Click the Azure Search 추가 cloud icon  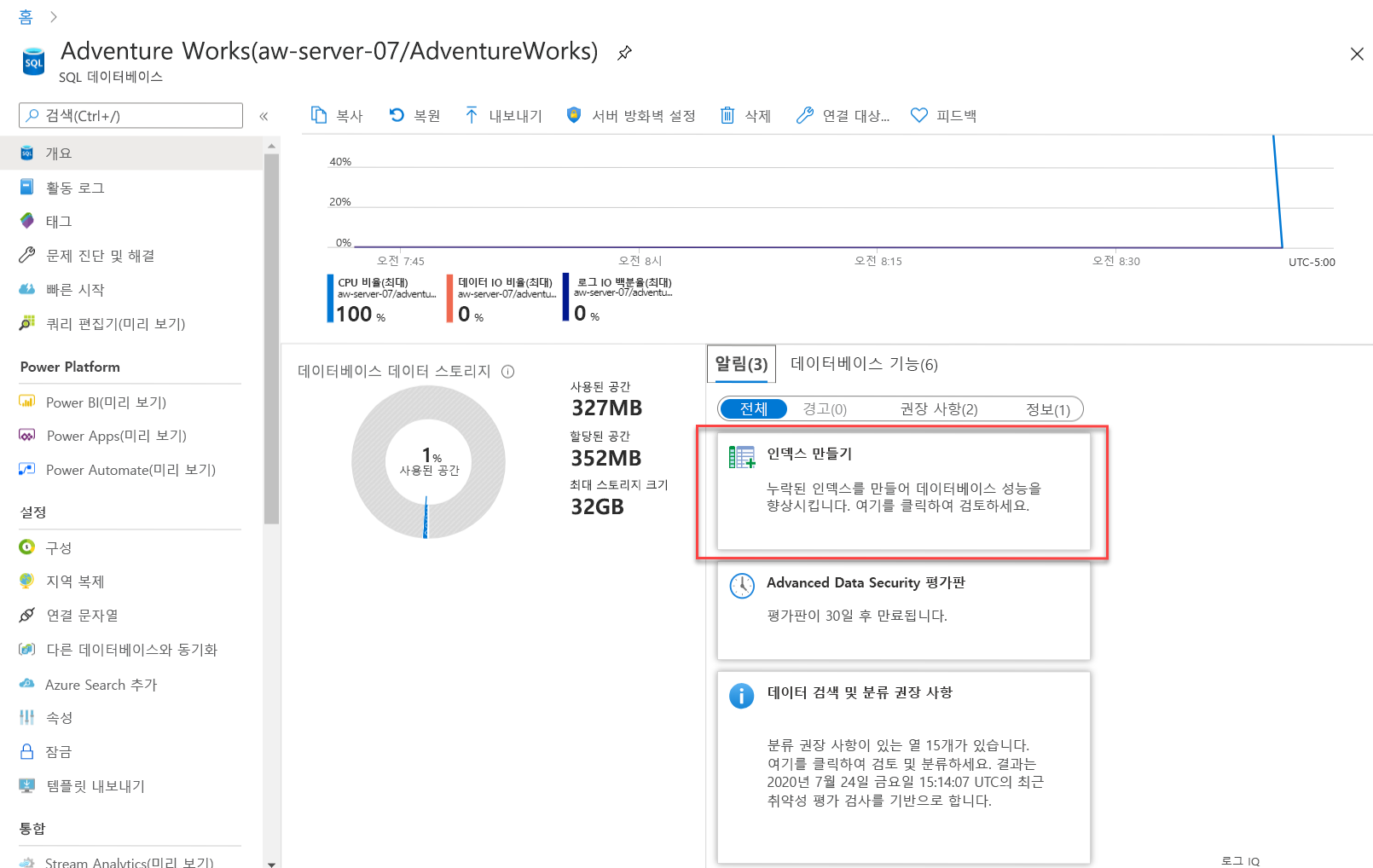coord(27,684)
